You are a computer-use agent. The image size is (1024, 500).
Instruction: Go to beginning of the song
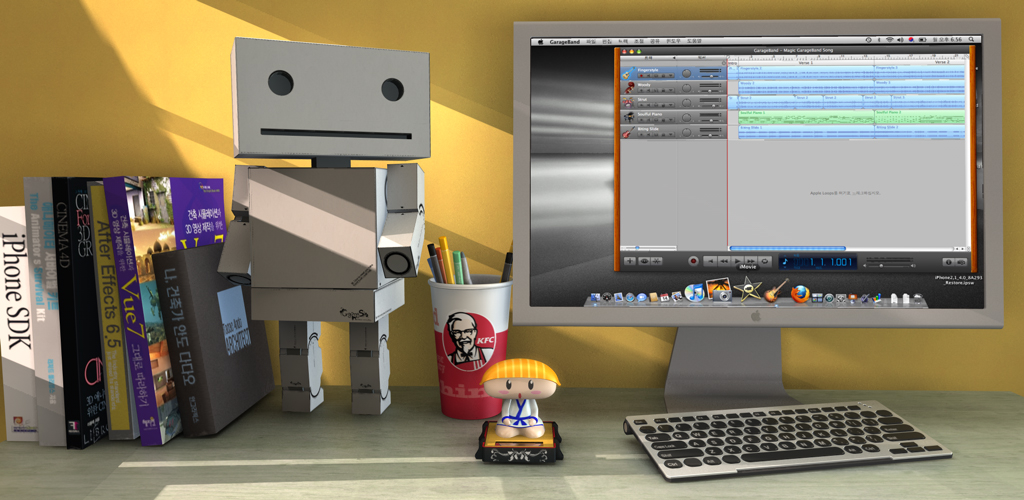711,261
